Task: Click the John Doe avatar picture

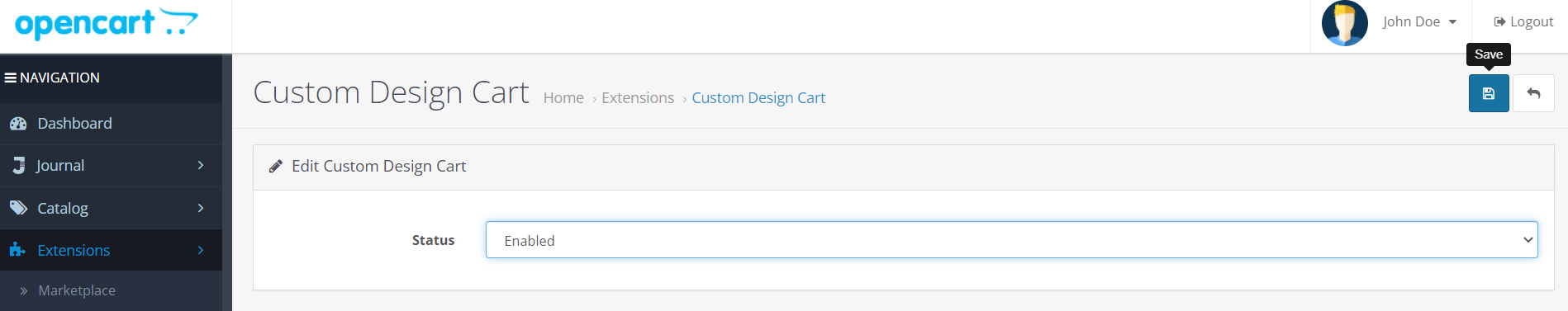Action: click(1344, 23)
